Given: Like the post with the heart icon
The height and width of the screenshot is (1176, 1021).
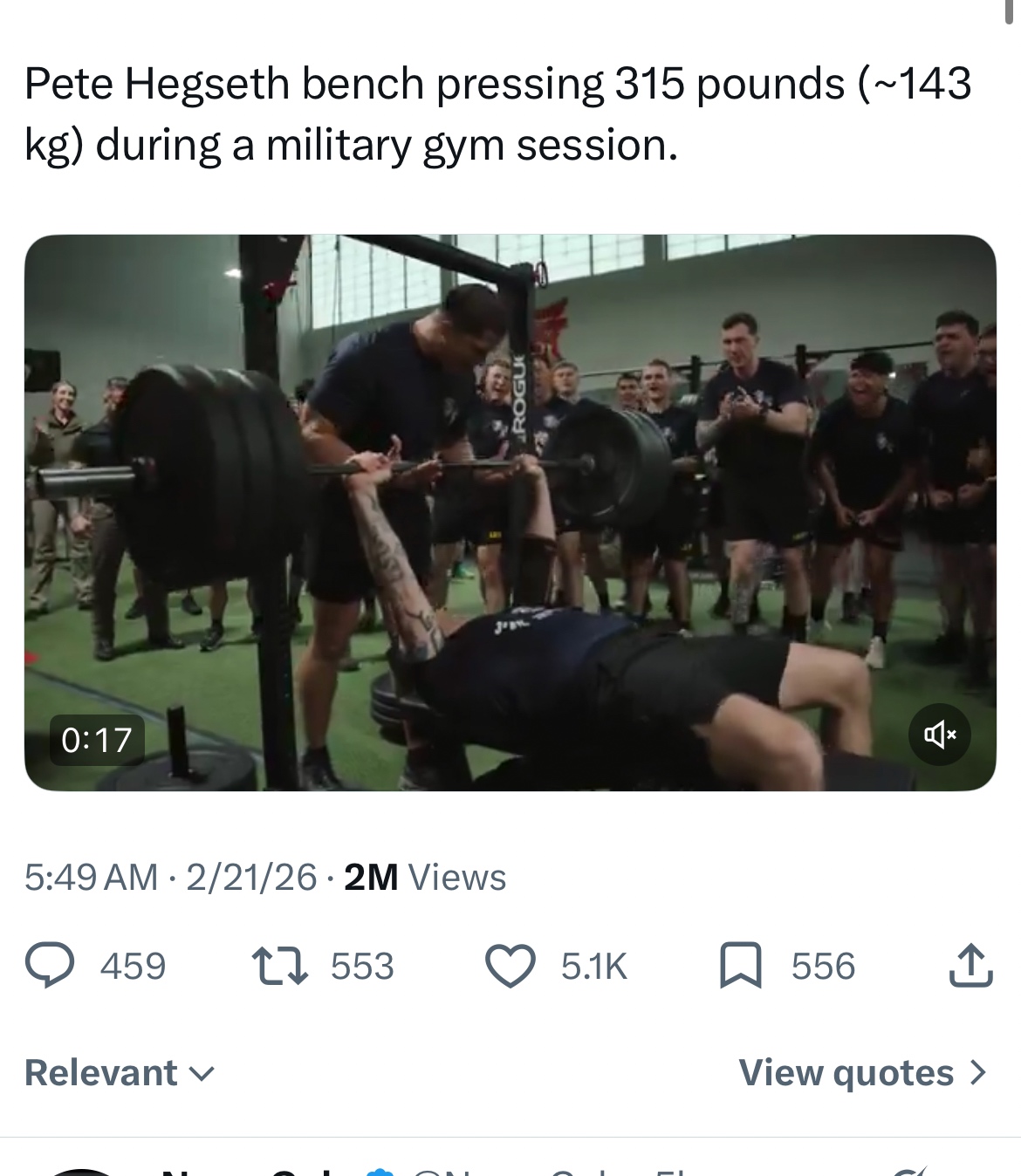Looking at the screenshot, I should click(510, 967).
